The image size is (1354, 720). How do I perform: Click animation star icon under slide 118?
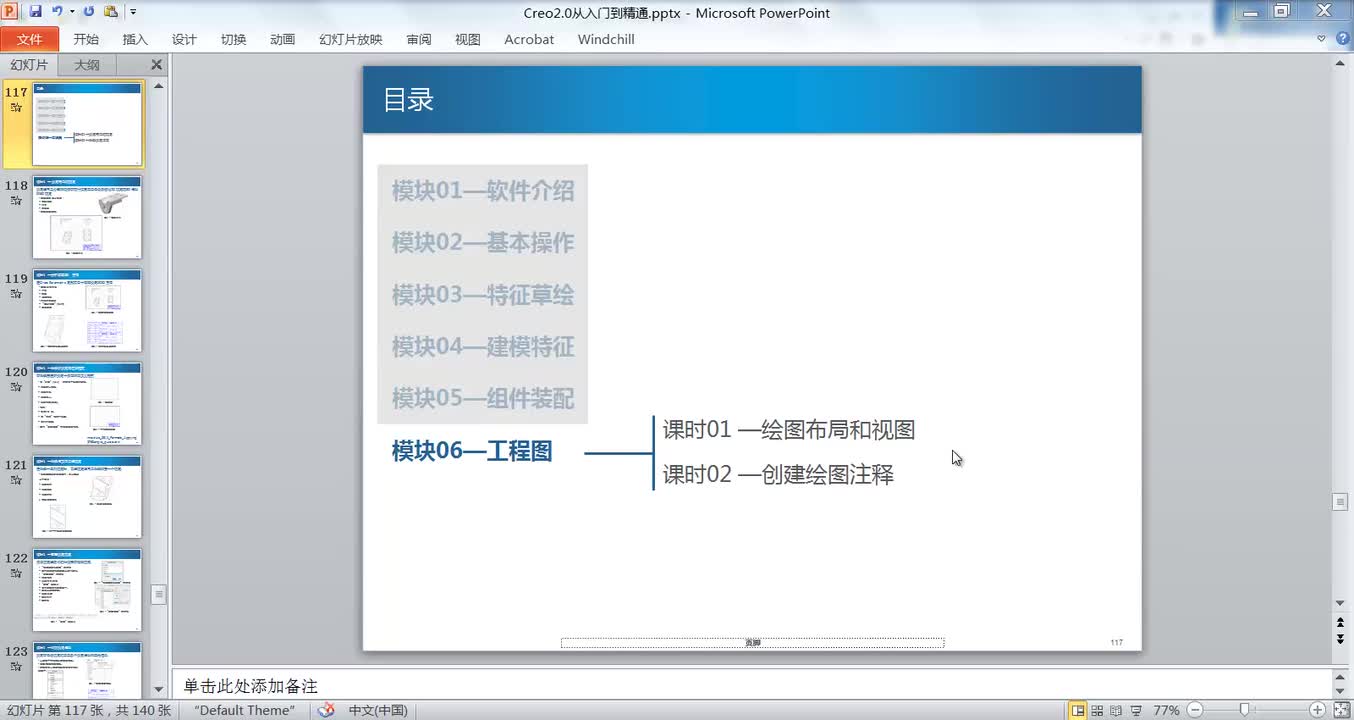pyautogui.click(x=16, y=201)
